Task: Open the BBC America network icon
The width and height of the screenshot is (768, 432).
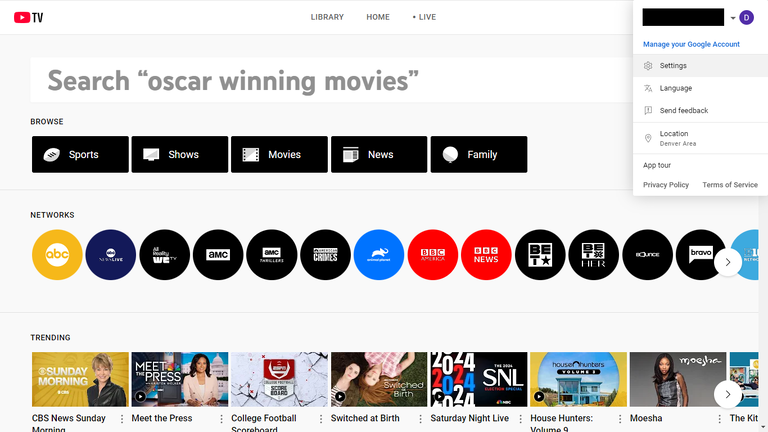Action: 432,255
